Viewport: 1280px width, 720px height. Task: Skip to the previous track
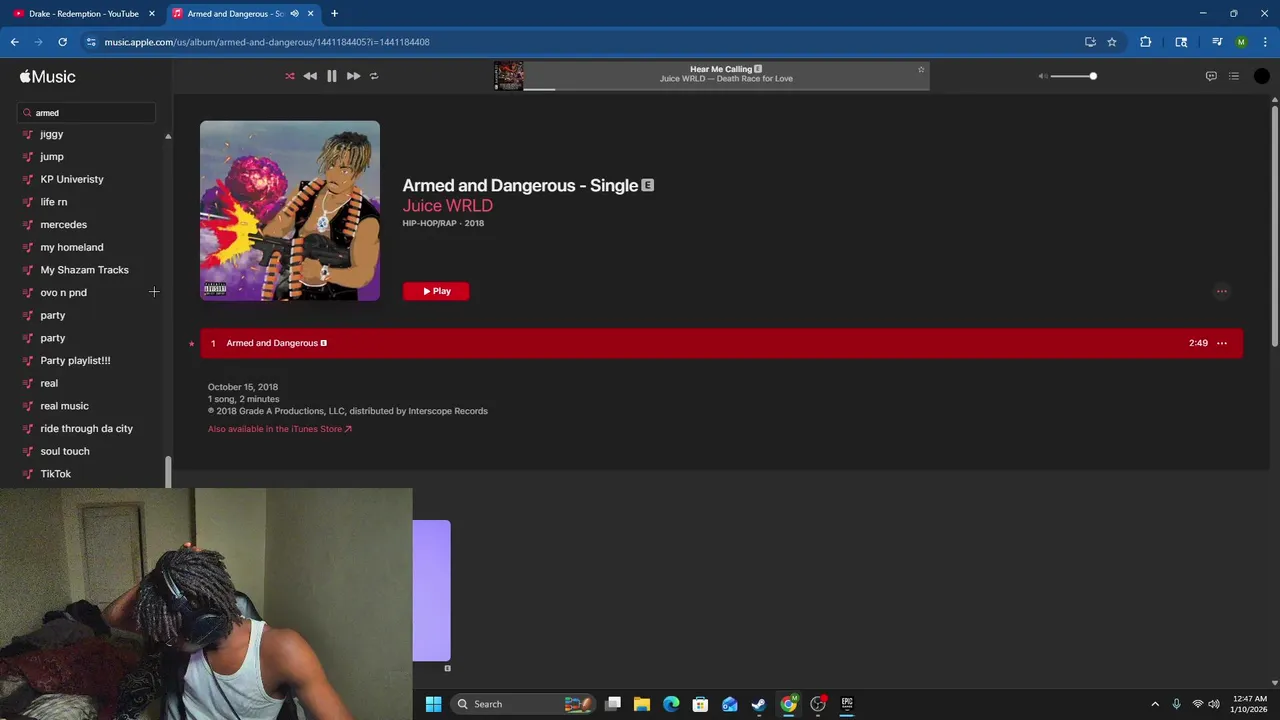(310, 76)
